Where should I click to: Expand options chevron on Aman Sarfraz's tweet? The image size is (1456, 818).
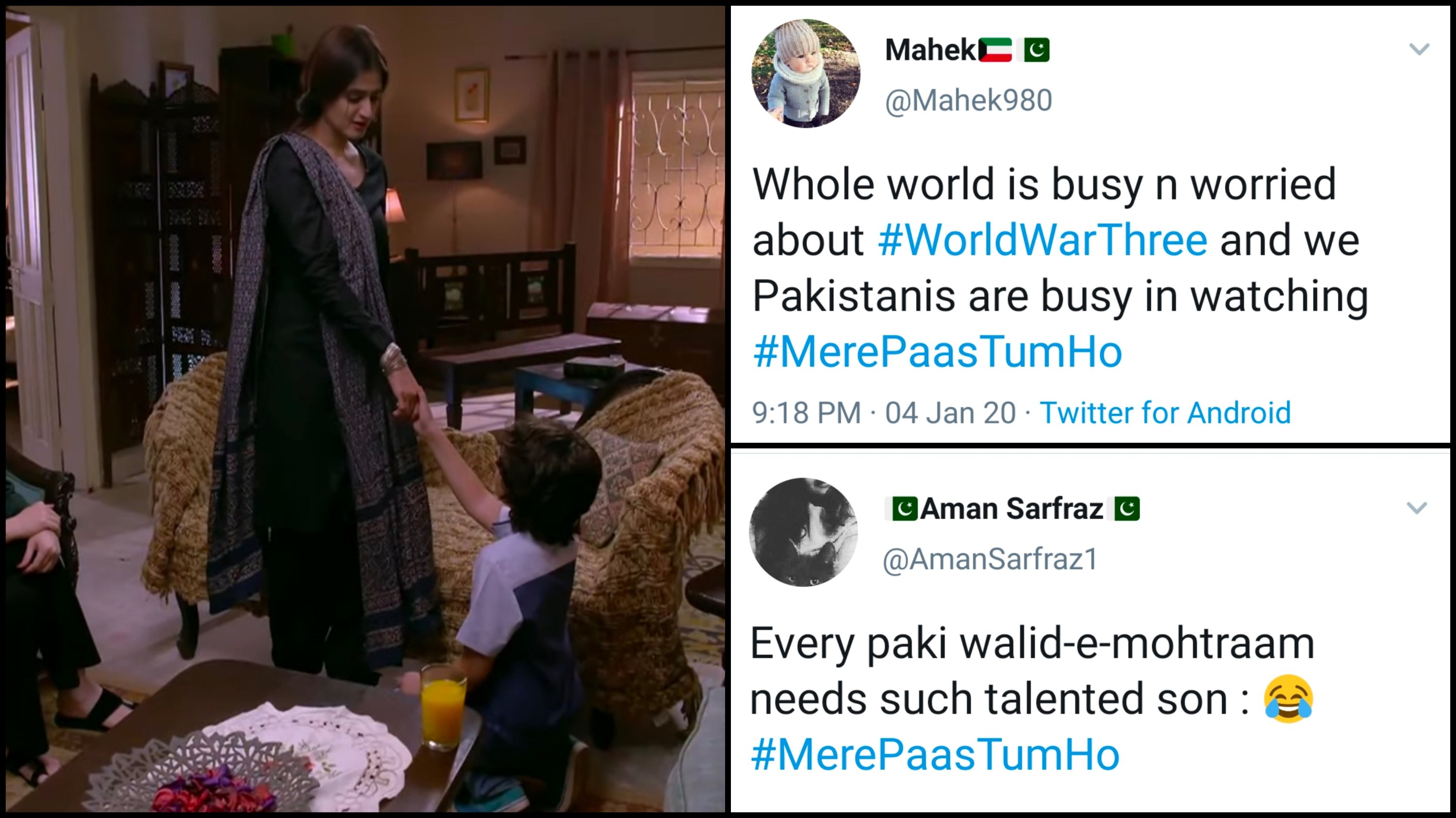(x=1416, y=508)
